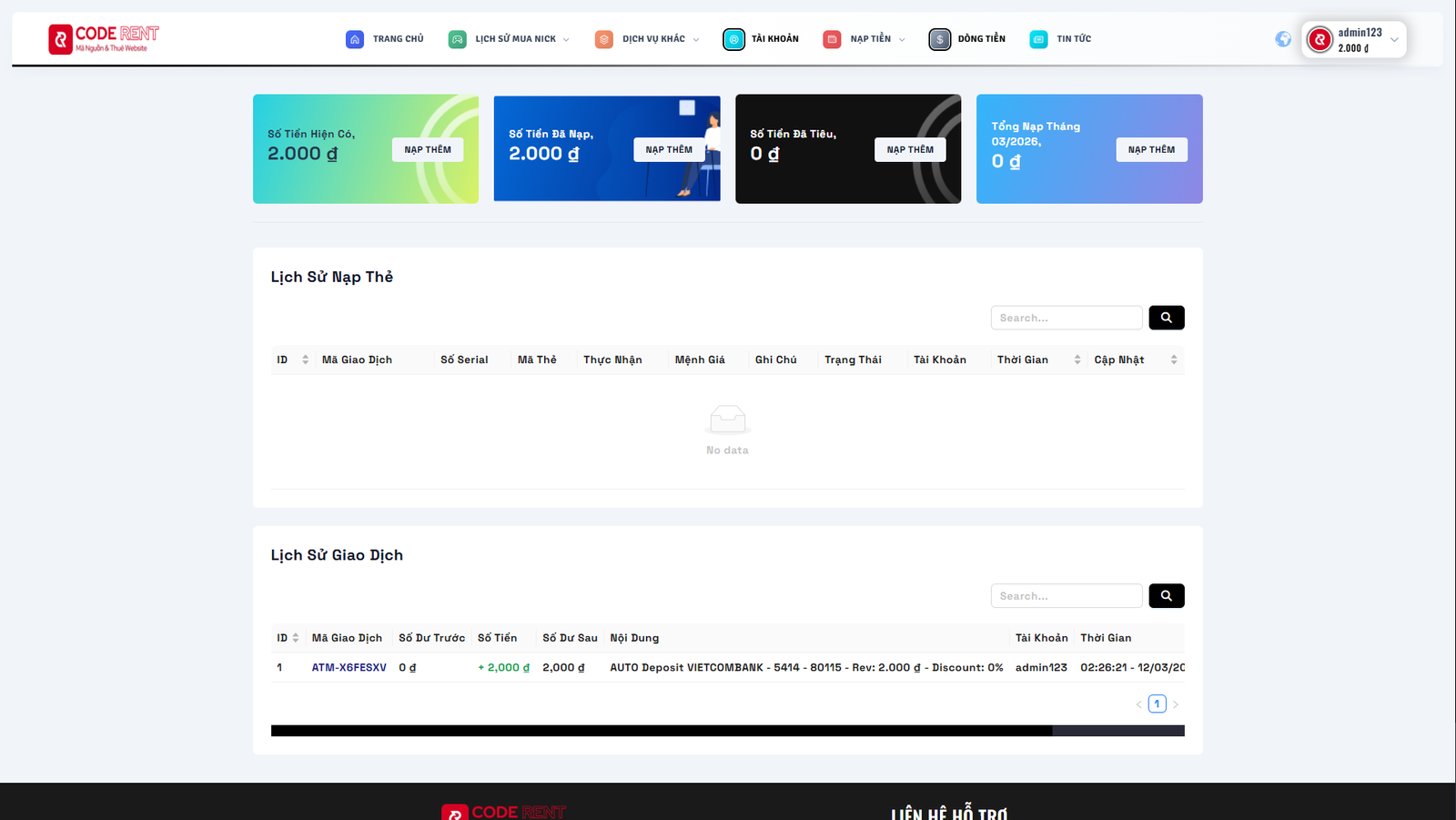Click the CODE RENT logo
This screenshot has width=1456, height=820.
coord(103,38)
